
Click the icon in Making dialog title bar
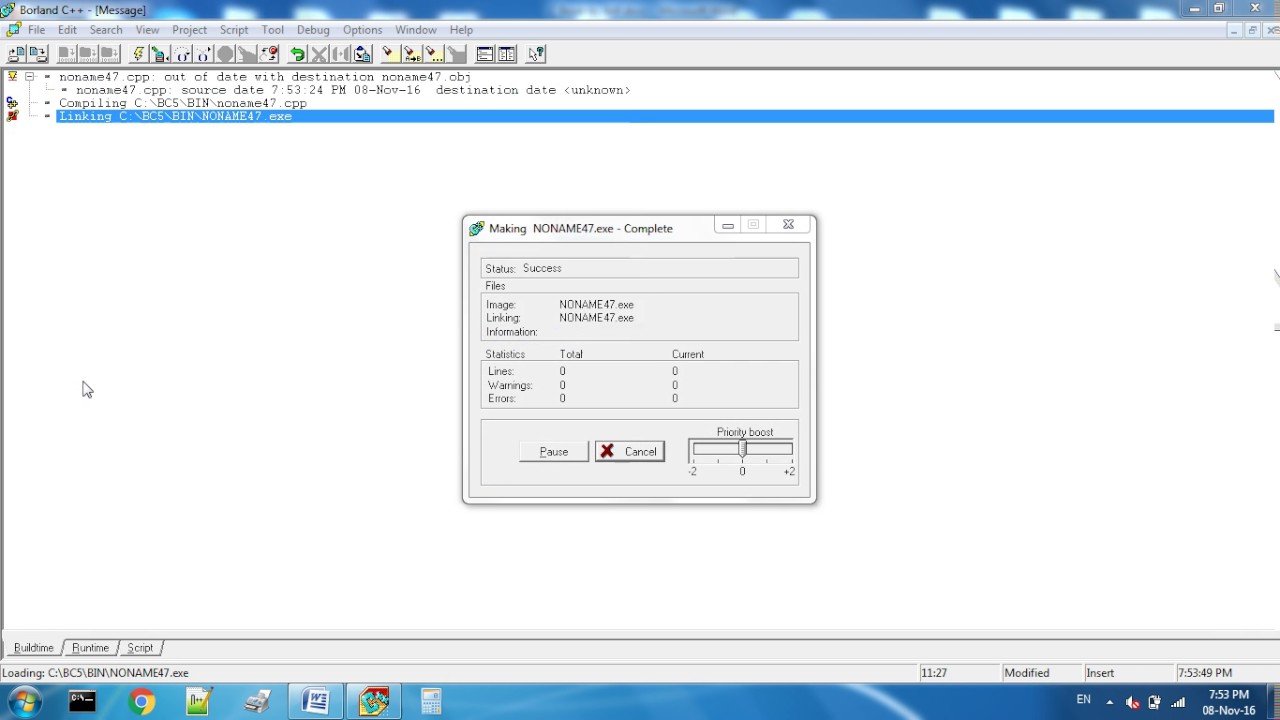pos(477,228)
